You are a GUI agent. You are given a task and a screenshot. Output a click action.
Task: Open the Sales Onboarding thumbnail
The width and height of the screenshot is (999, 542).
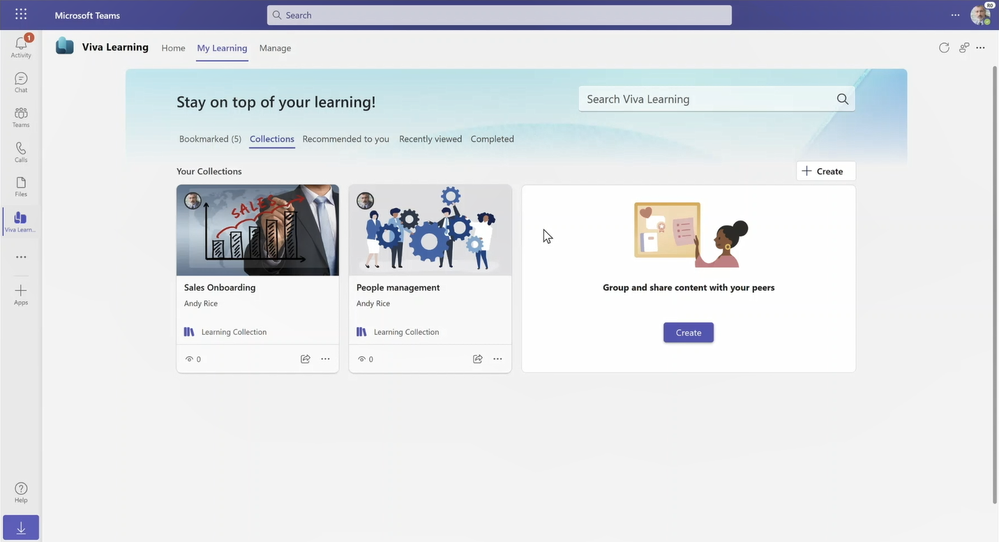(258, 231)
